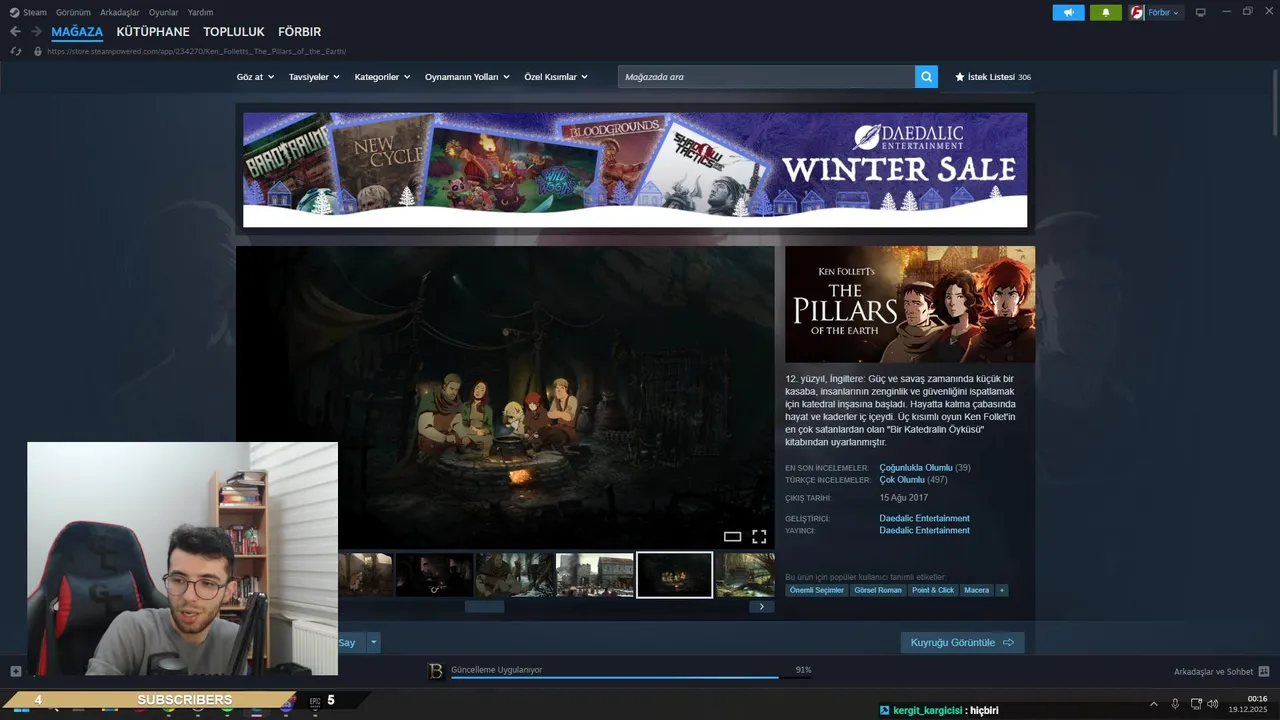The height and width of the screenshot is (720, 1280).
Task: Click the game icon next to Güncelleme Uygulanıyor
Action: [x=435, y=672]
